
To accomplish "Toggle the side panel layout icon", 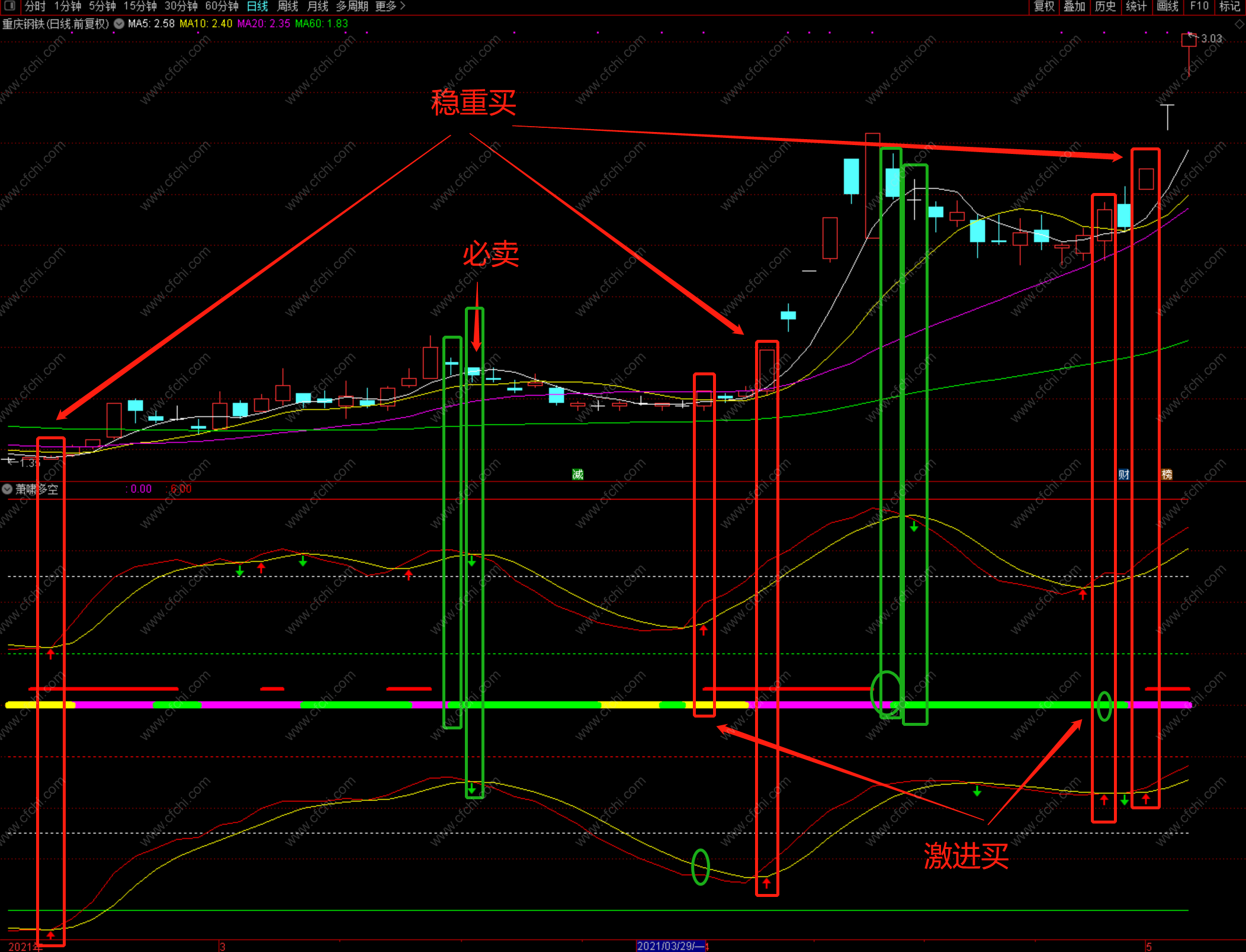I will [9, 6].
